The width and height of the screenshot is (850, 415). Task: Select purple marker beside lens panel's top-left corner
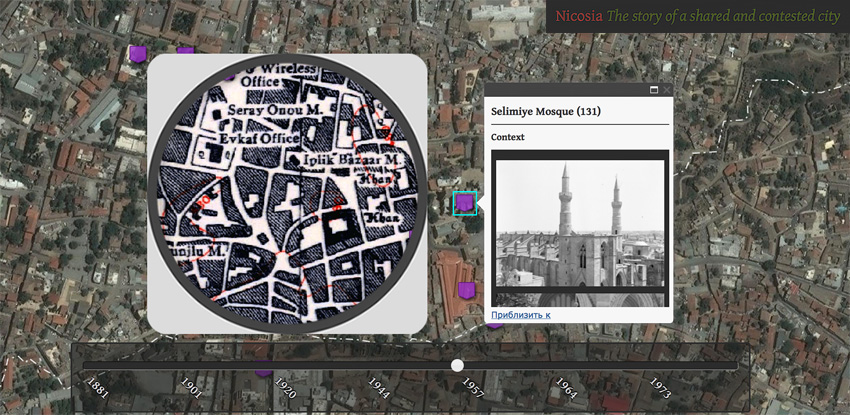click(x=185, y=53)
